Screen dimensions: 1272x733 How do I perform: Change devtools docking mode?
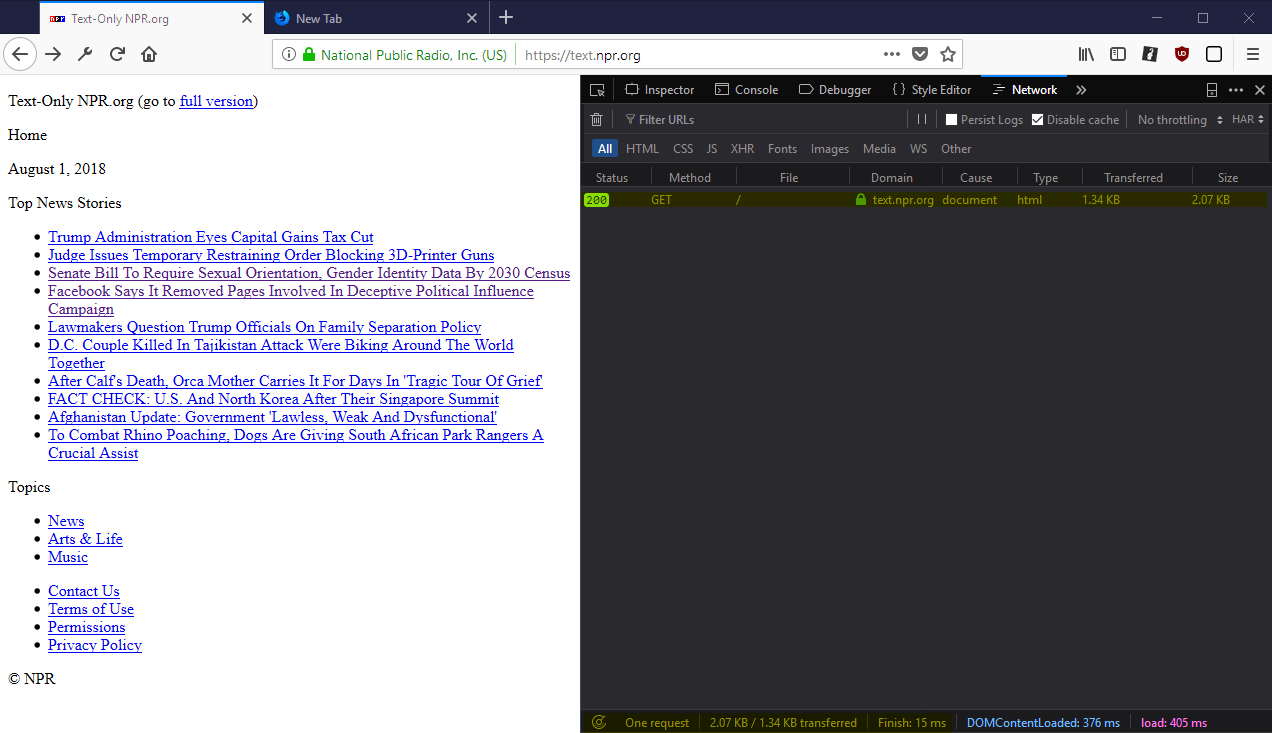tap(1212, 90)
